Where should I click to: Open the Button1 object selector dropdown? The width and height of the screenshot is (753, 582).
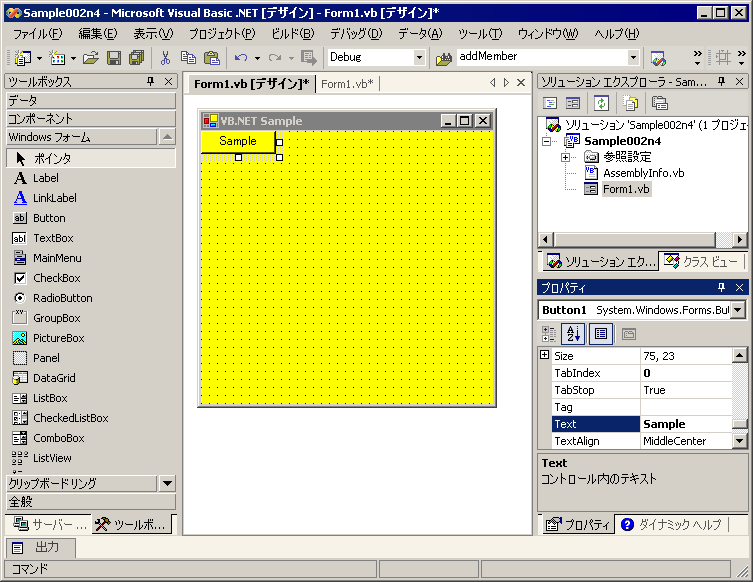(738, 310)
